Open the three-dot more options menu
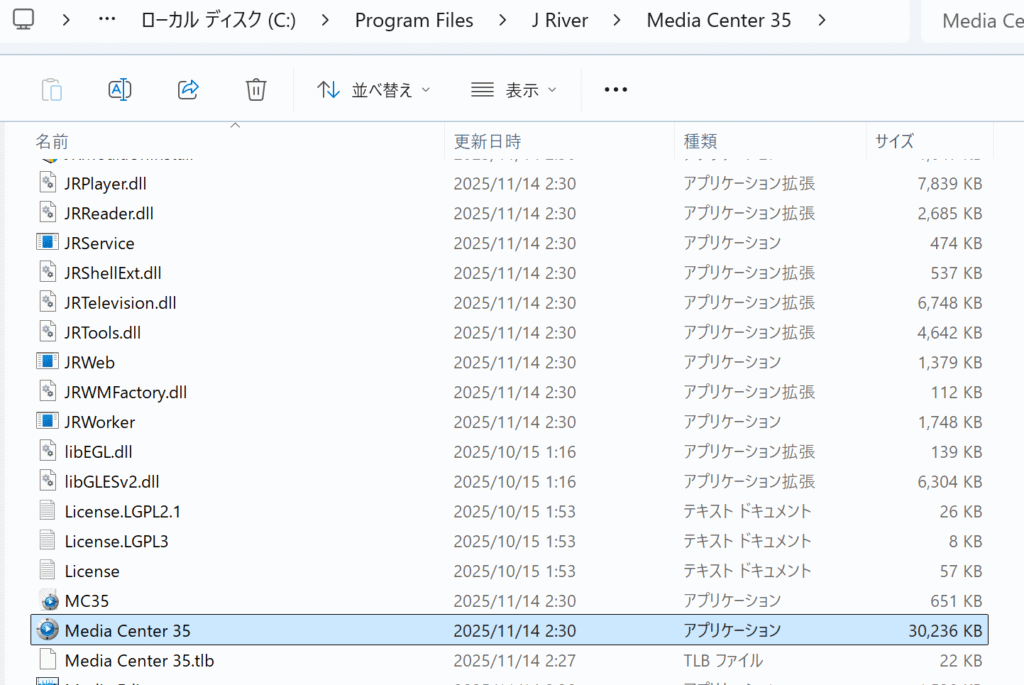 pos(616,90)
